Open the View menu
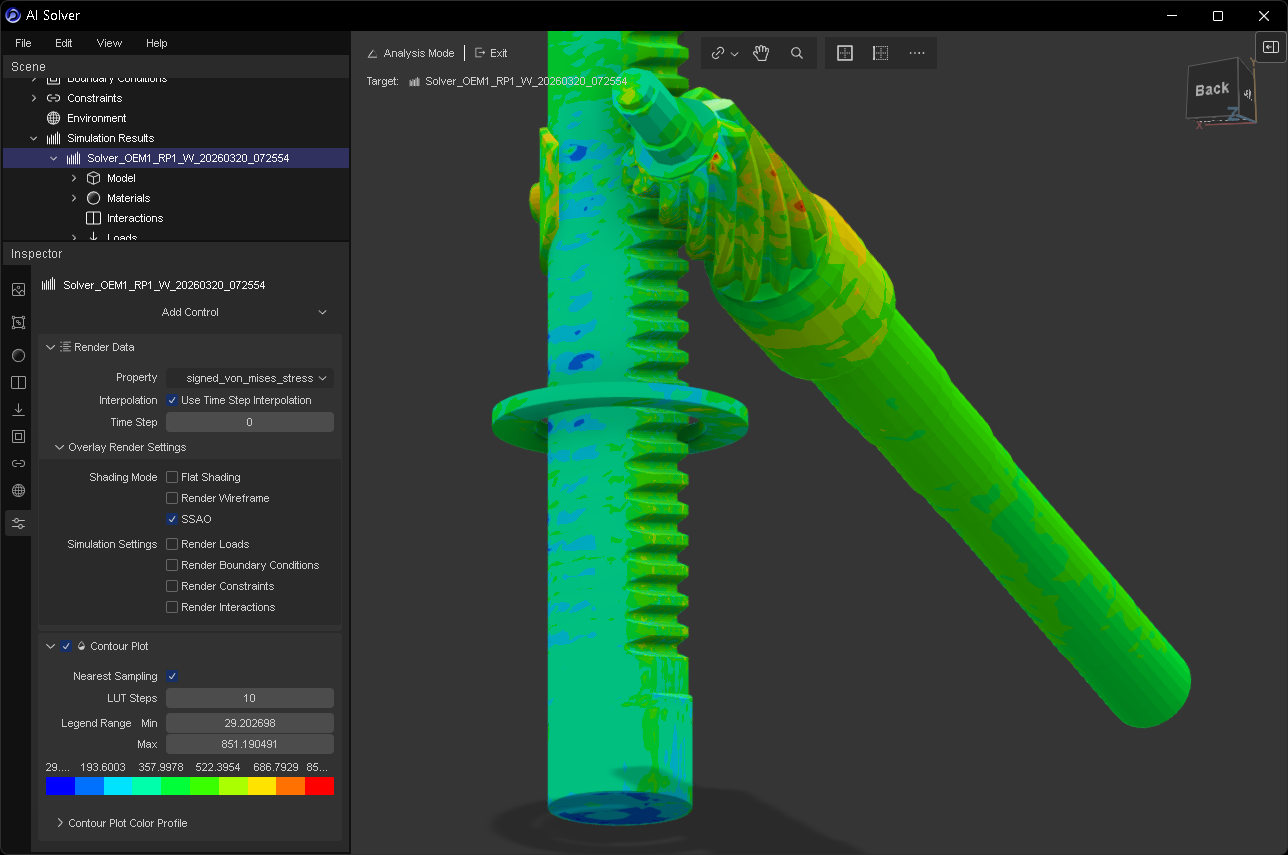1288x855 pixels. pos(109,43)
